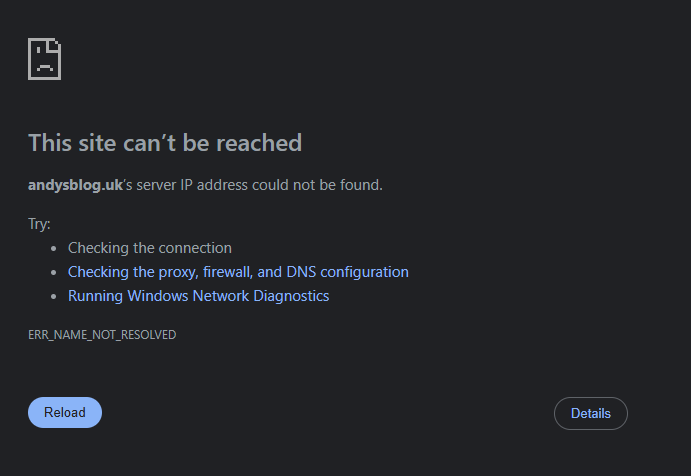Click the bullet before the proxy link
The image size is (691, 476).
pos(54,272)
